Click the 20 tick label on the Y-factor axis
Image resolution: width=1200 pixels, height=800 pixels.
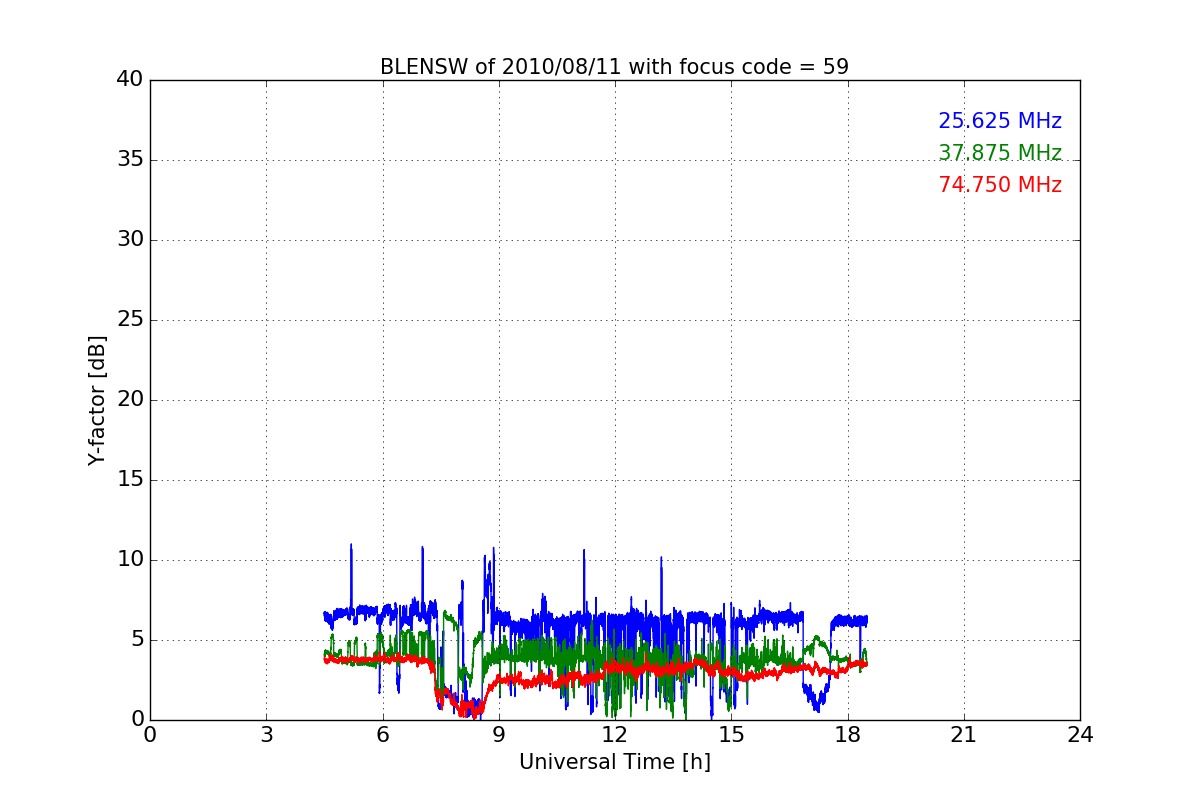[130, 400]
